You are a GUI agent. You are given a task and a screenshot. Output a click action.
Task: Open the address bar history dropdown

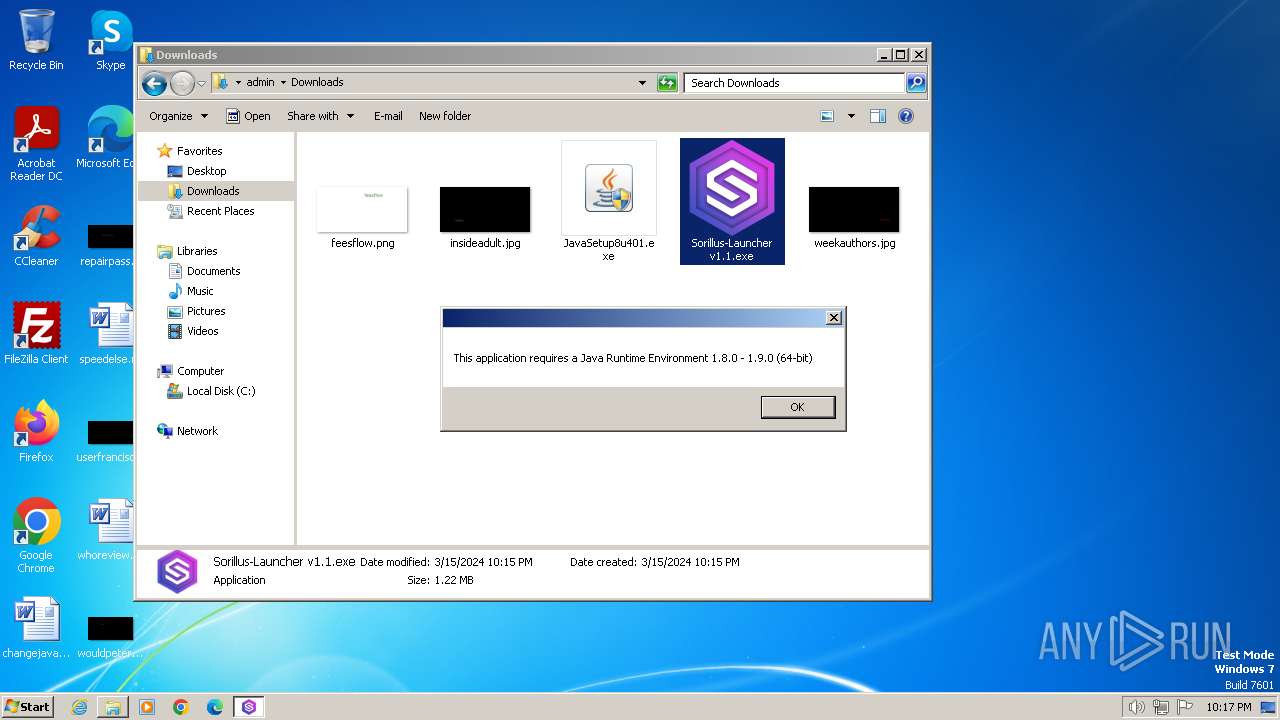click(642, 83)
